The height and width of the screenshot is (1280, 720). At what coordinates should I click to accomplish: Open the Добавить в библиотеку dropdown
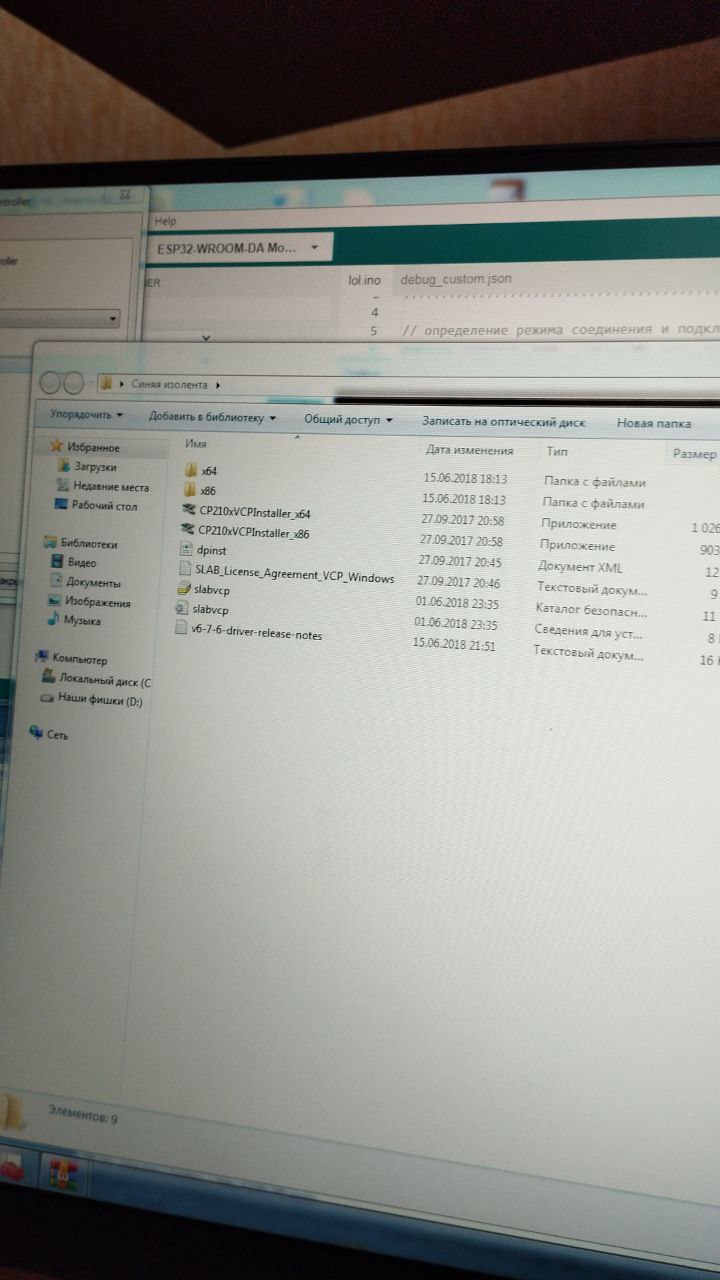pos(212,417)
